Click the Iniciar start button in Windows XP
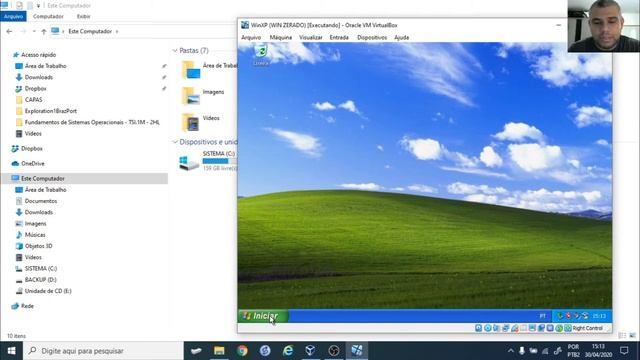 (x=264, y=316)
